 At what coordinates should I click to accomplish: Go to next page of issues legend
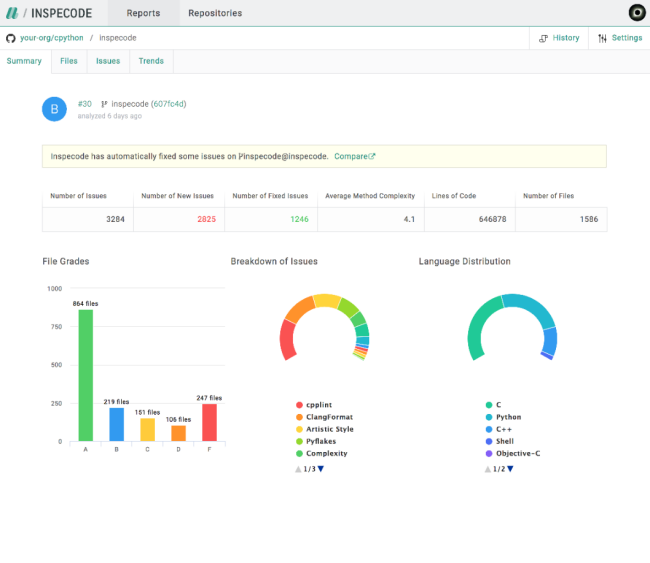(321, 469)
